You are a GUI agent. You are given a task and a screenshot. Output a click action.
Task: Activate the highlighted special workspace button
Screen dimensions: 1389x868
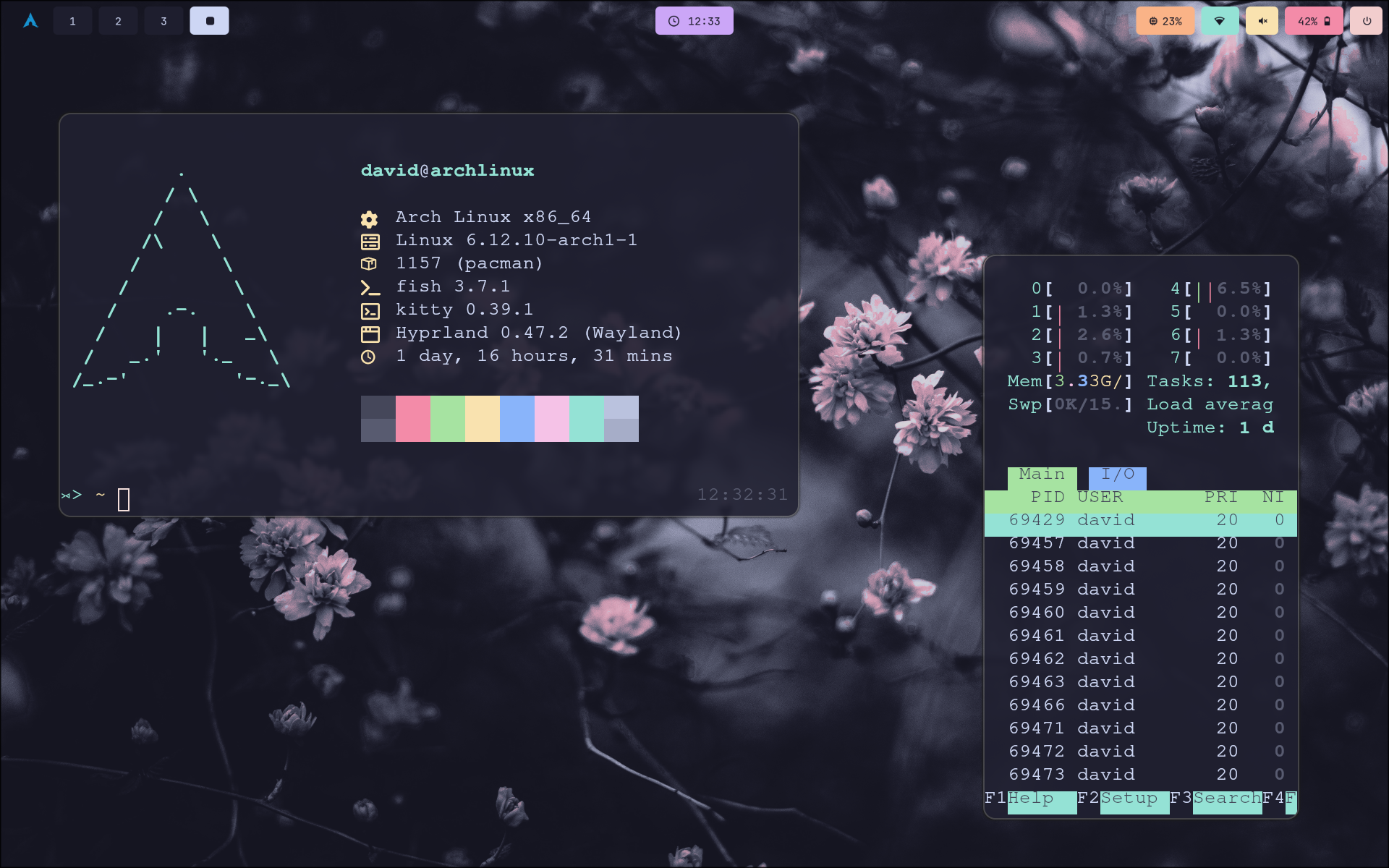point(209,20)
